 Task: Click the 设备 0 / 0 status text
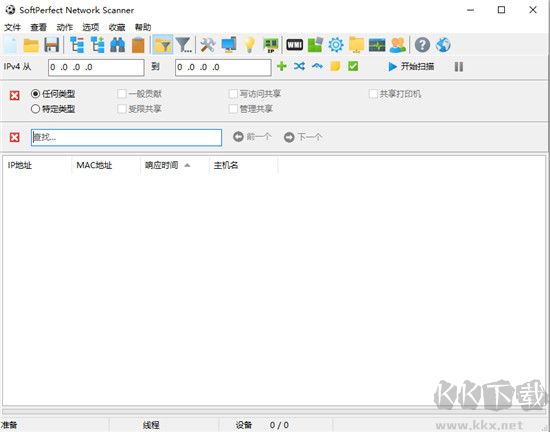point(262,425)
